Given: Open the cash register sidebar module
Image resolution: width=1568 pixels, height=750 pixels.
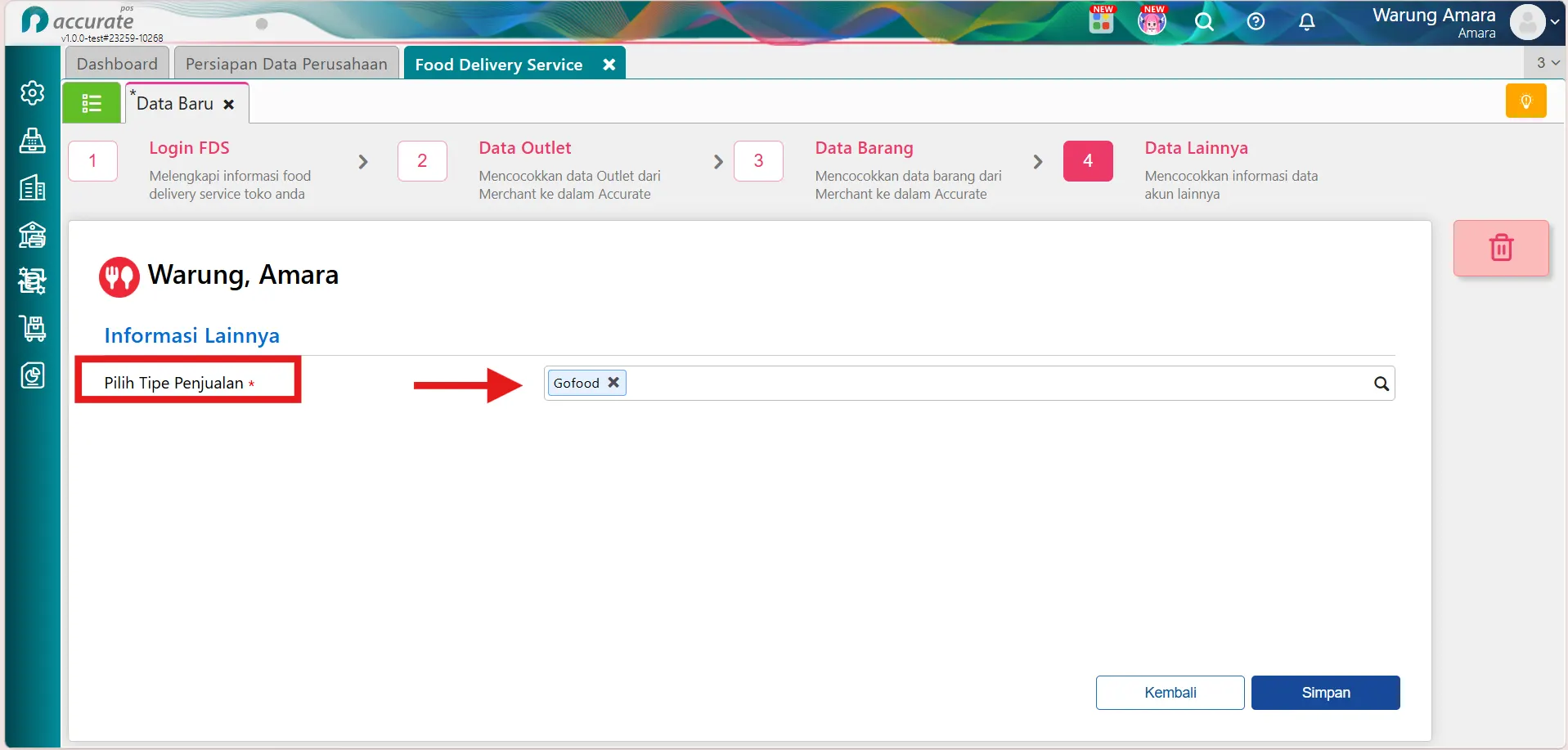Looking at the screenshot, I should pos(32,141).
